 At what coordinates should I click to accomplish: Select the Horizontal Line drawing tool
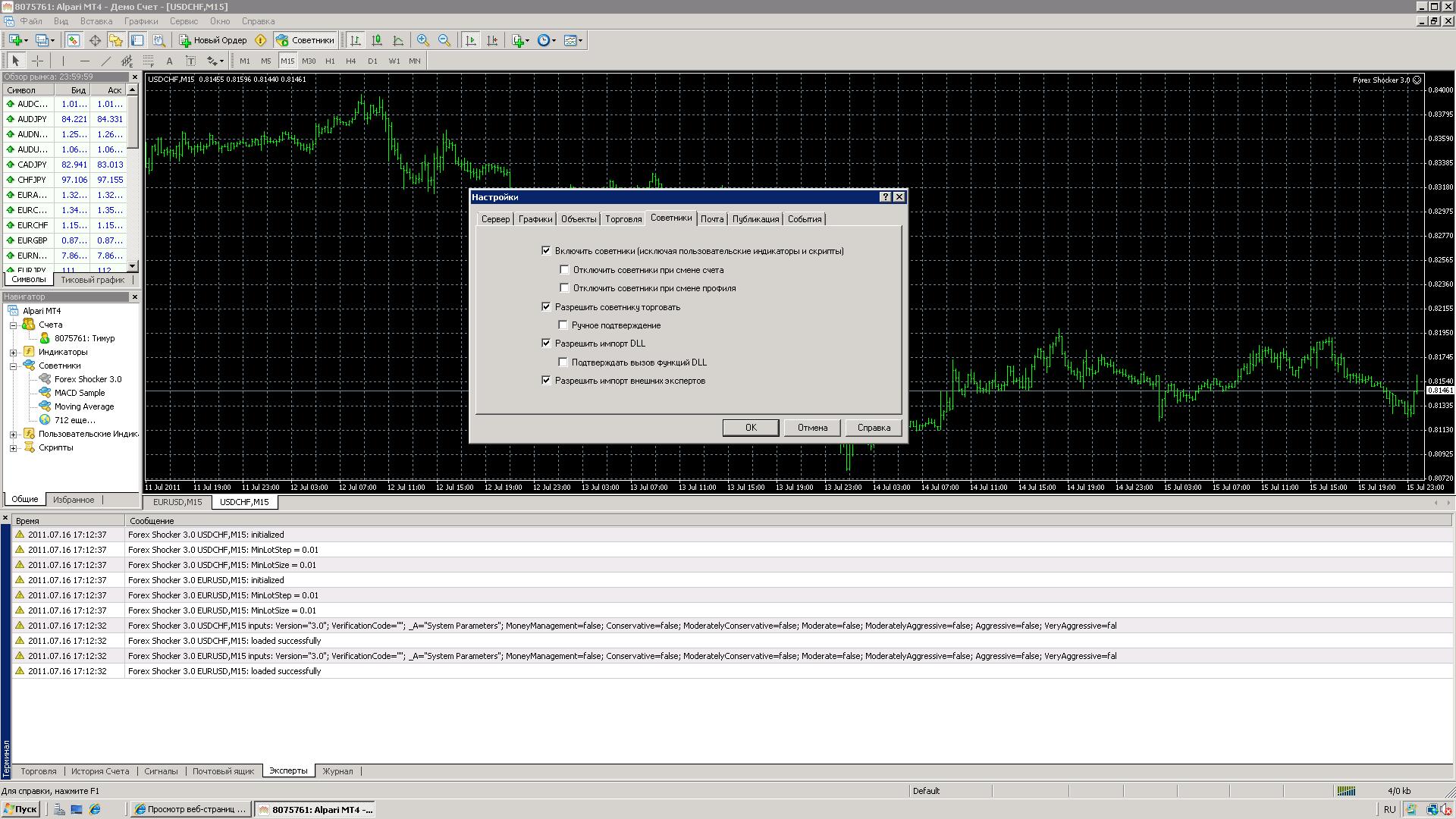84,61
